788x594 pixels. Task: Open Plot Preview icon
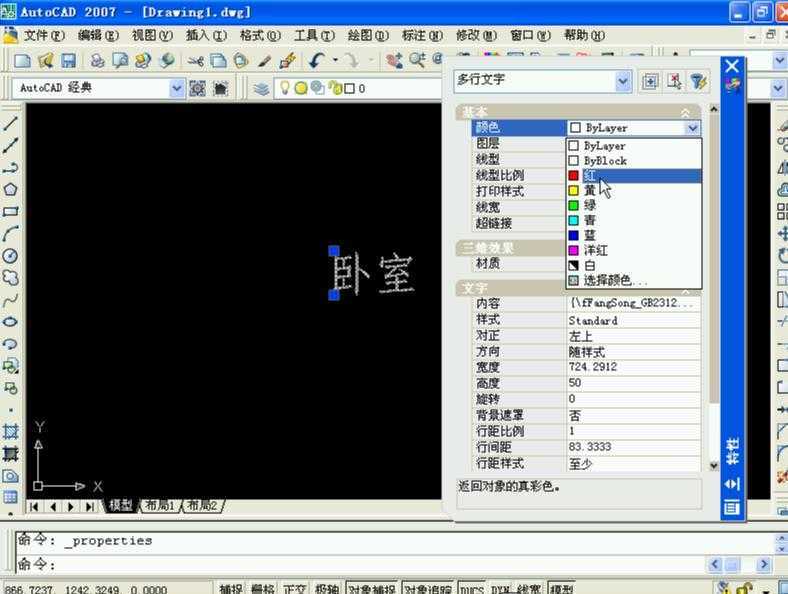click(120, 61)
